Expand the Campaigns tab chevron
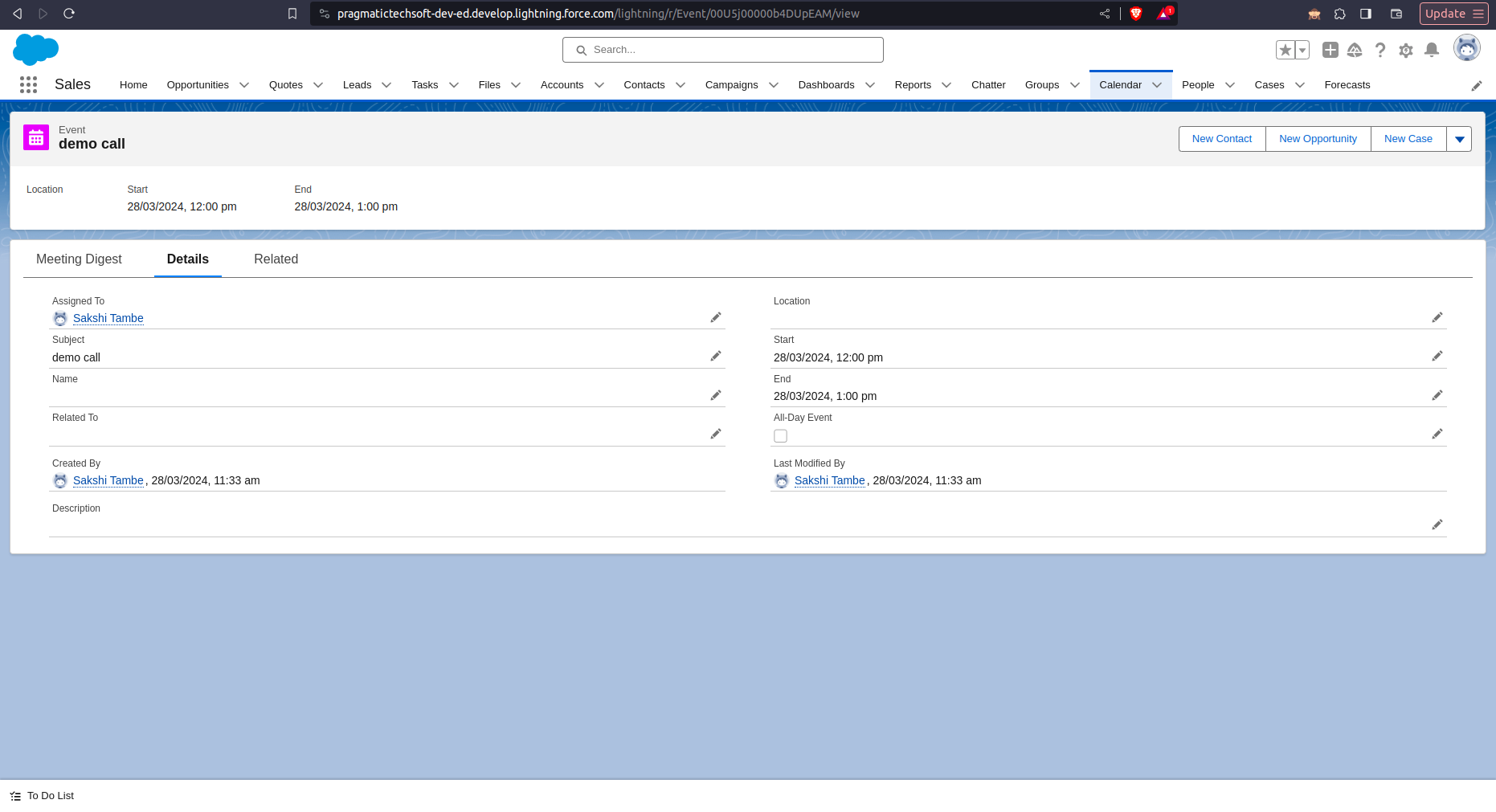1496x812 pixels. click(x=774, y=85)
